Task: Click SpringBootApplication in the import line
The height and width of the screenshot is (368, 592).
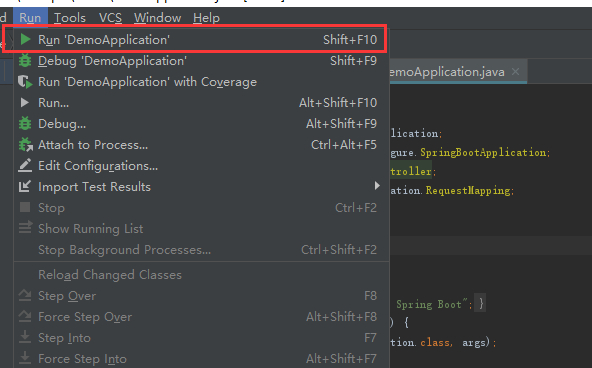Action: coord(483,152)
